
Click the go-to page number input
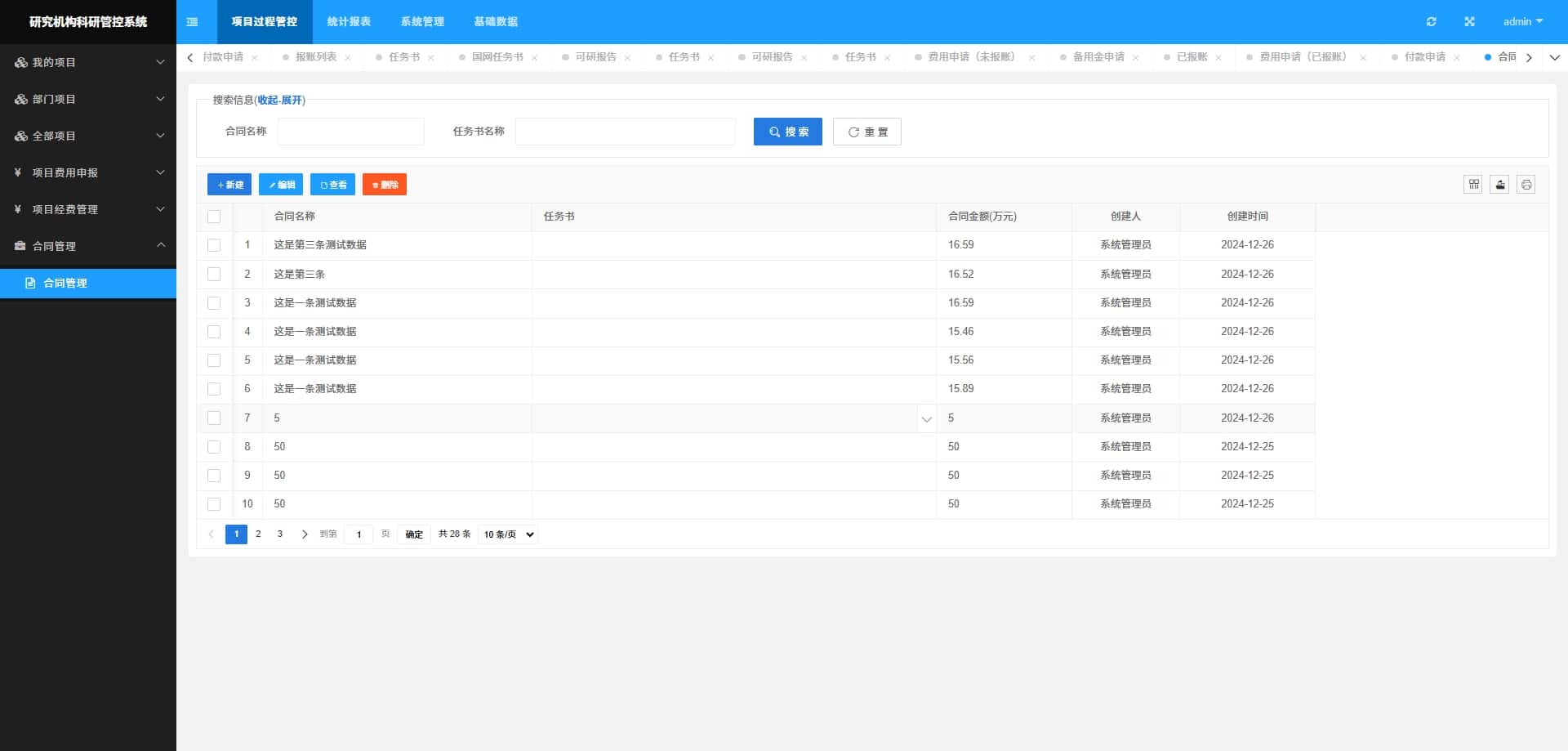[359, 534]
